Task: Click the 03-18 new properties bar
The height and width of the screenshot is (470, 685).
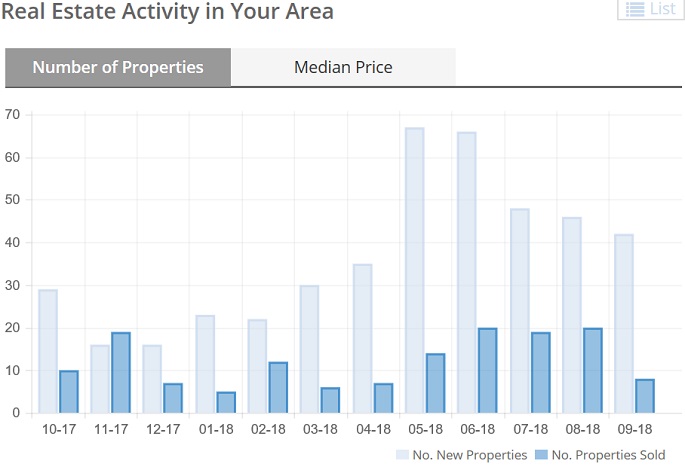Action: point(309,349)
